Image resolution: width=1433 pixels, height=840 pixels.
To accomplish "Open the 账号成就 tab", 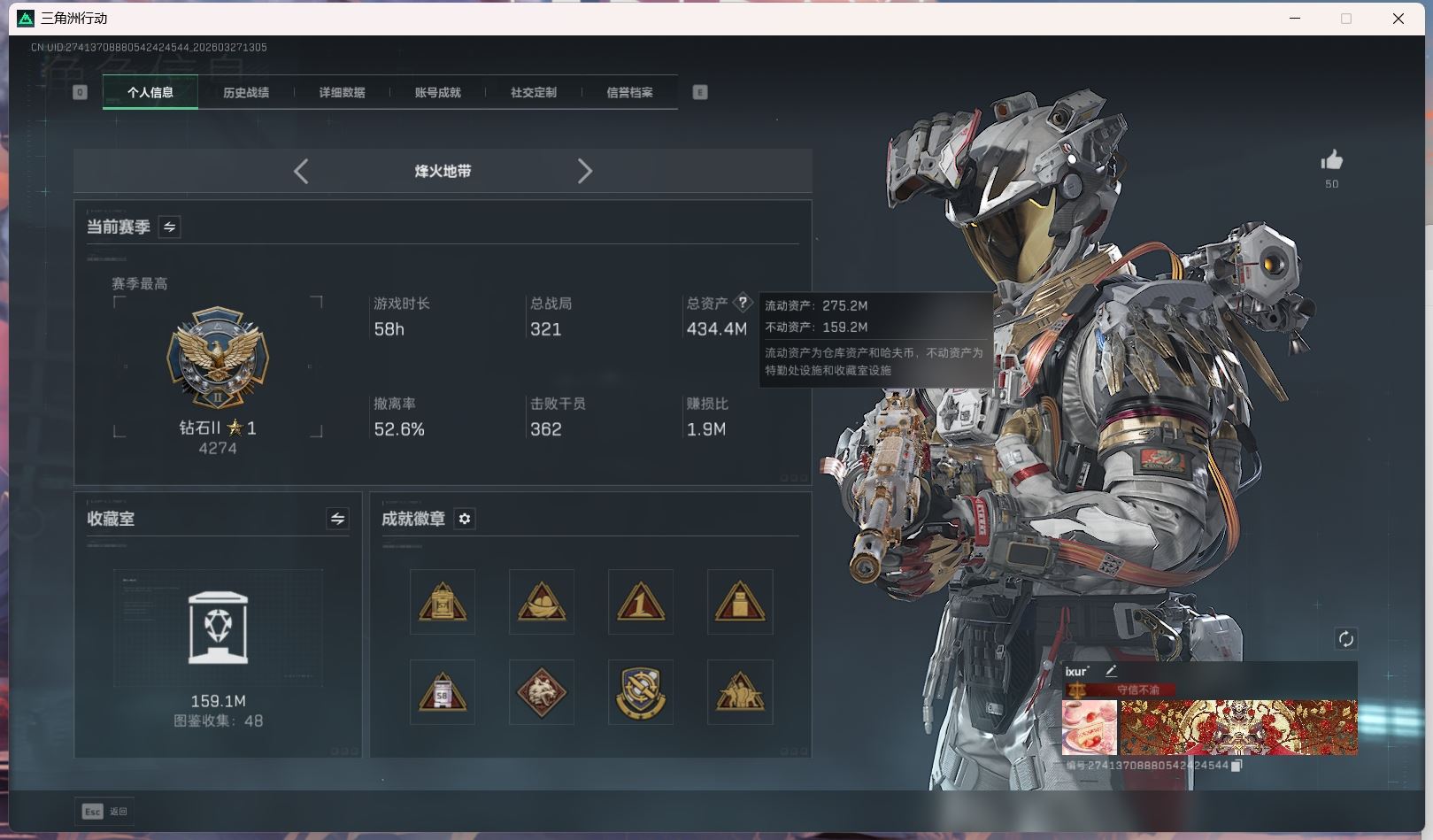I will 437,92.
